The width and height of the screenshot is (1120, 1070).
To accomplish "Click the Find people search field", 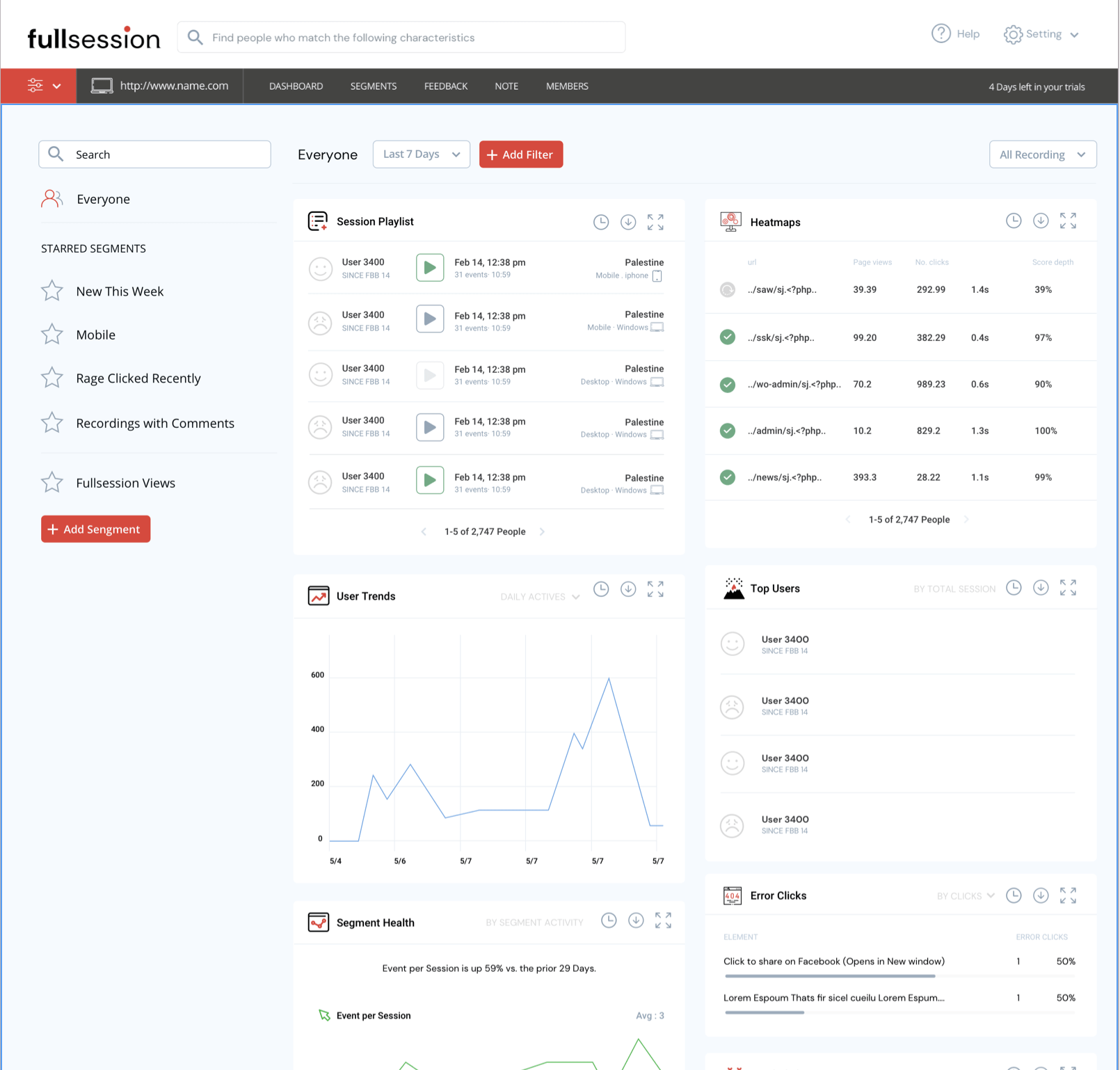I will click(x=401, y=38).
